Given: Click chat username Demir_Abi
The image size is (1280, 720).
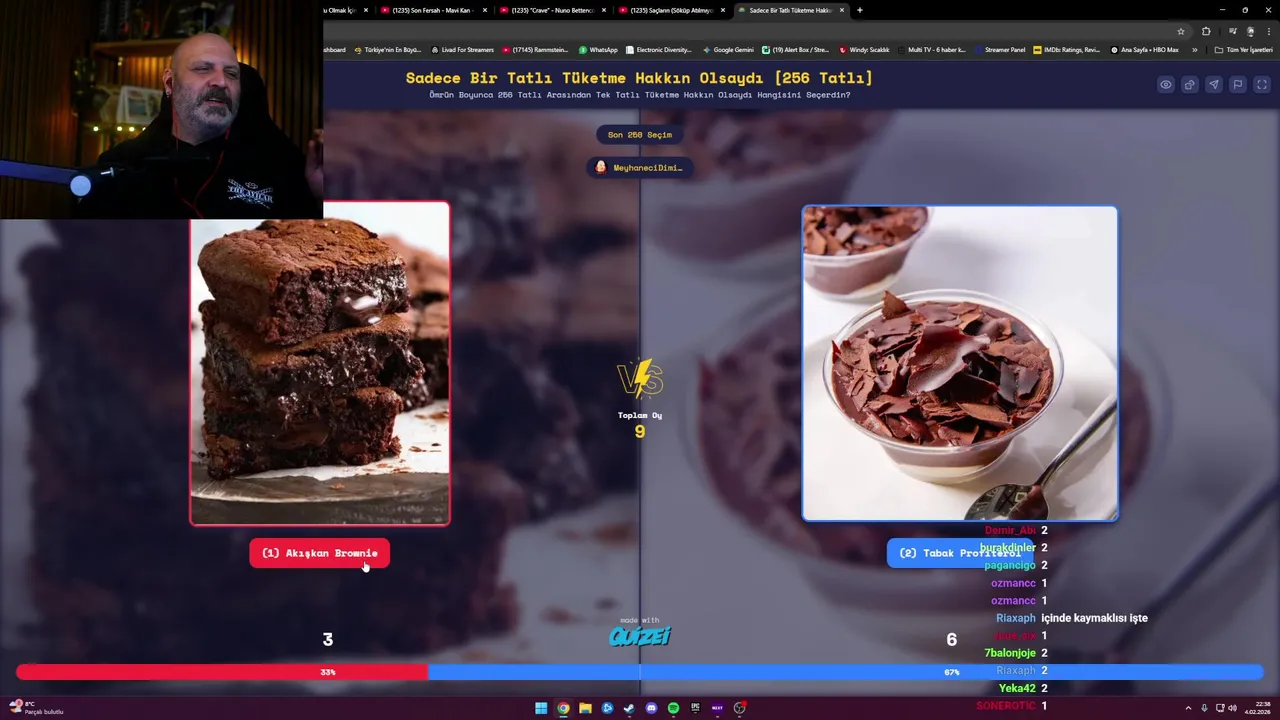Looking at the screenshot, I should coord(1011,530).
